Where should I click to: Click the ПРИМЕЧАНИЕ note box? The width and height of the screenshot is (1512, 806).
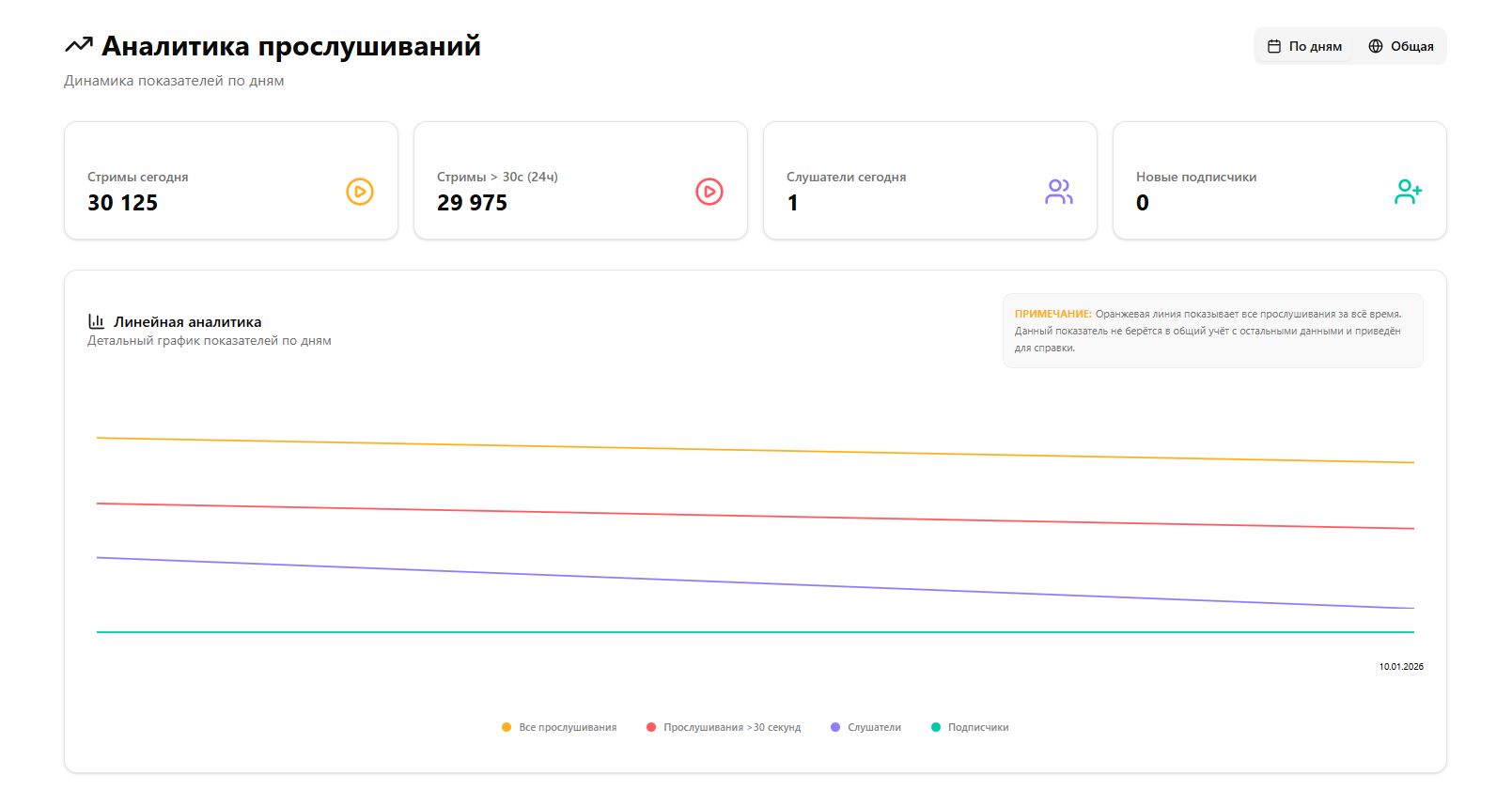point(1212,331)
